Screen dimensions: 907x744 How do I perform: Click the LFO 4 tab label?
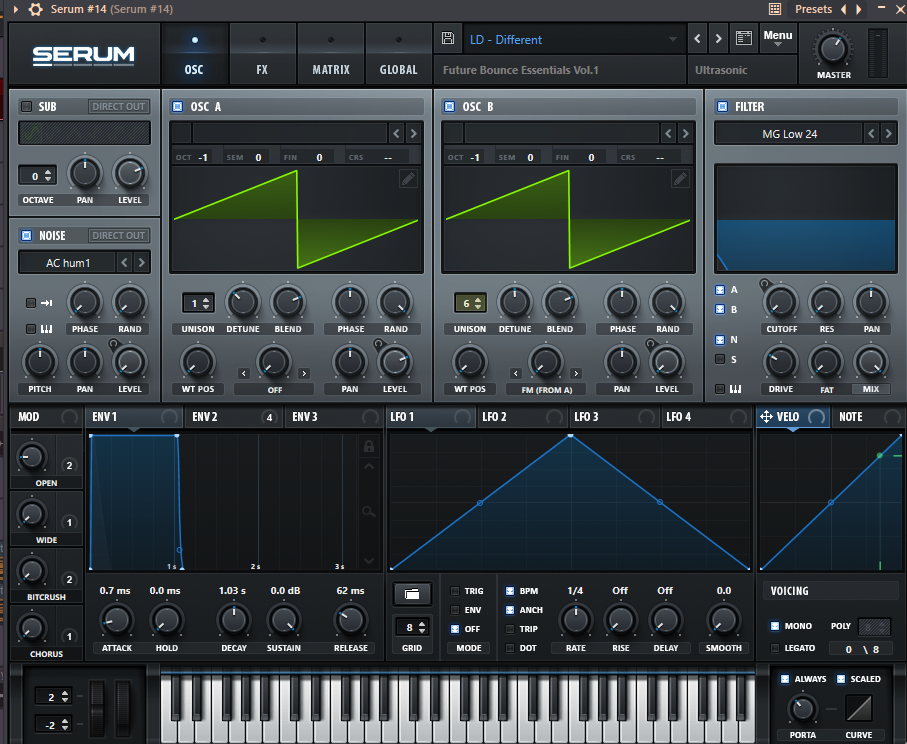click(679, 417)
